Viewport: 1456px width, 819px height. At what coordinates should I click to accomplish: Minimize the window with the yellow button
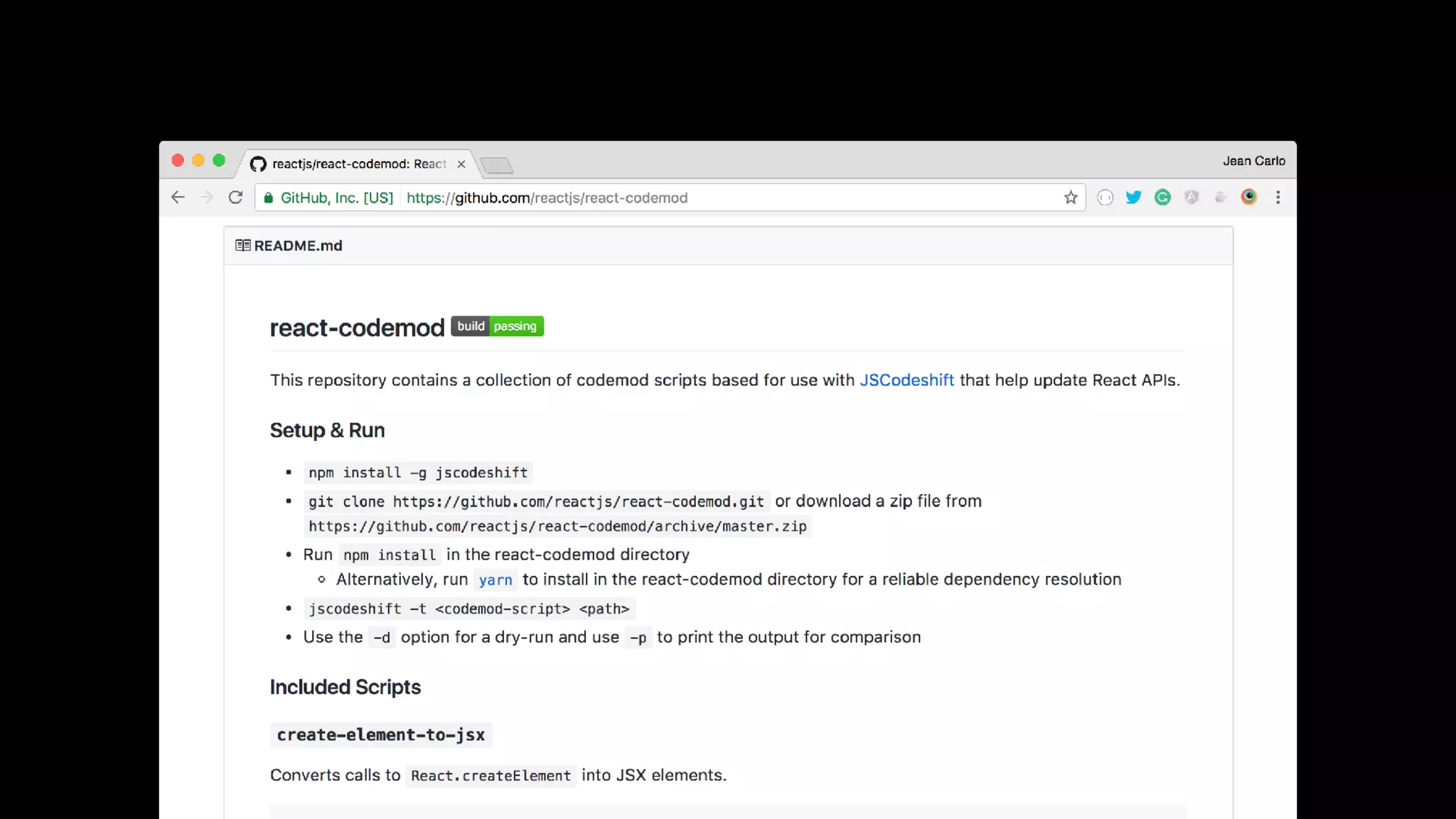(198, 161)
